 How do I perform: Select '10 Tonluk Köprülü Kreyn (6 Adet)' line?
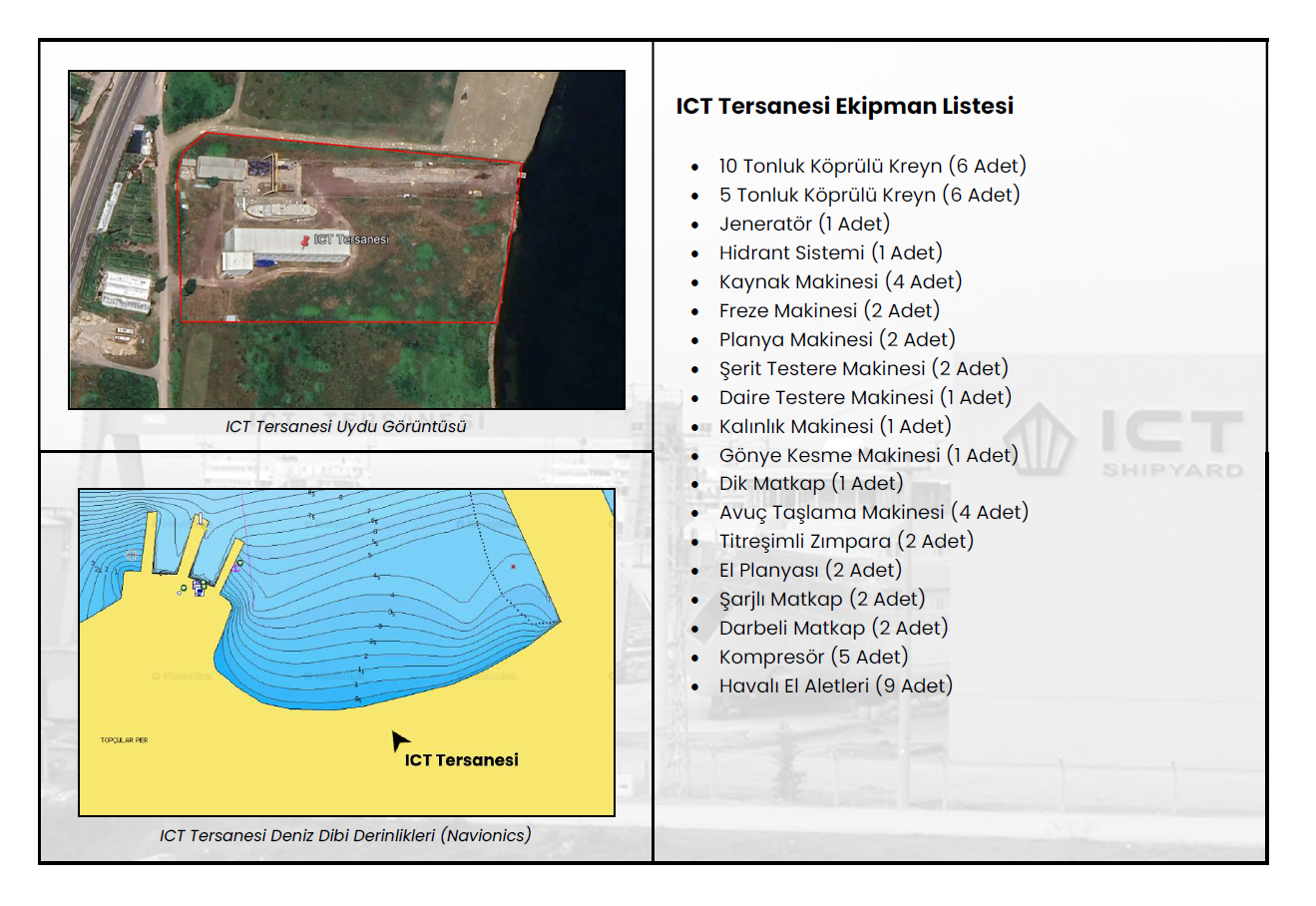click(x=872, y=166)
